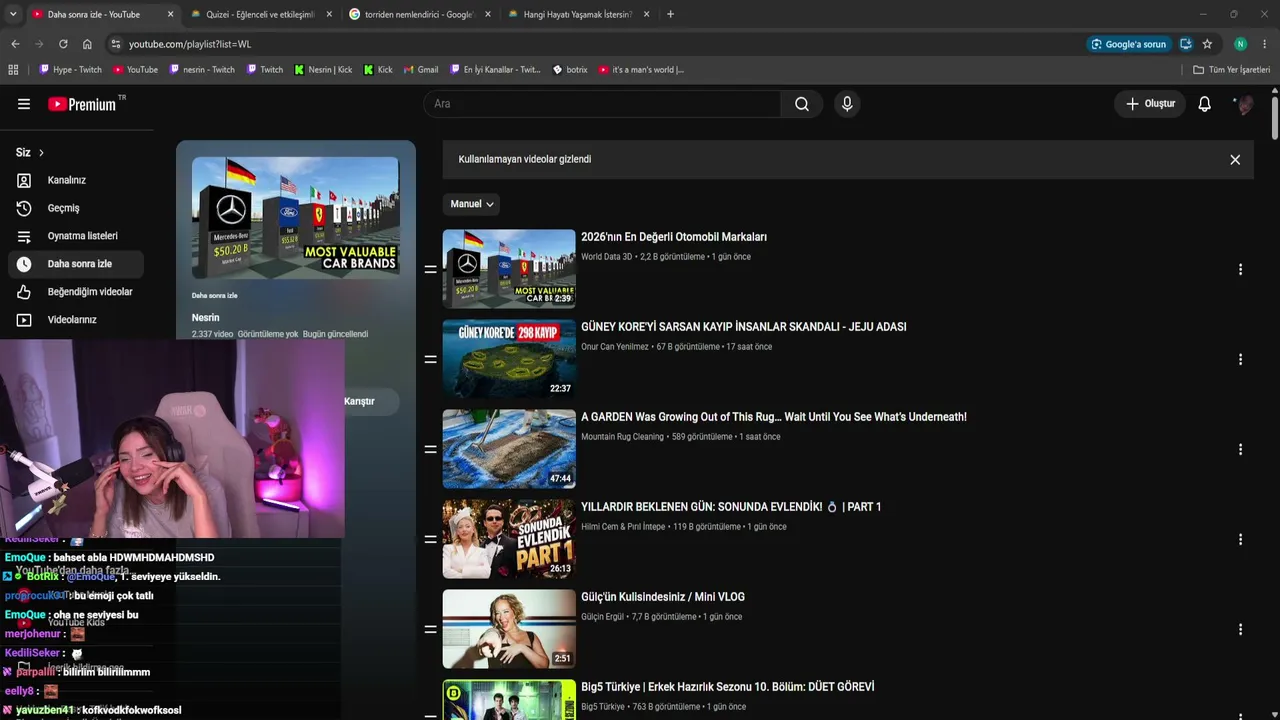Open the Chrome apps grid in the bookmarks bar

[13, 70]
